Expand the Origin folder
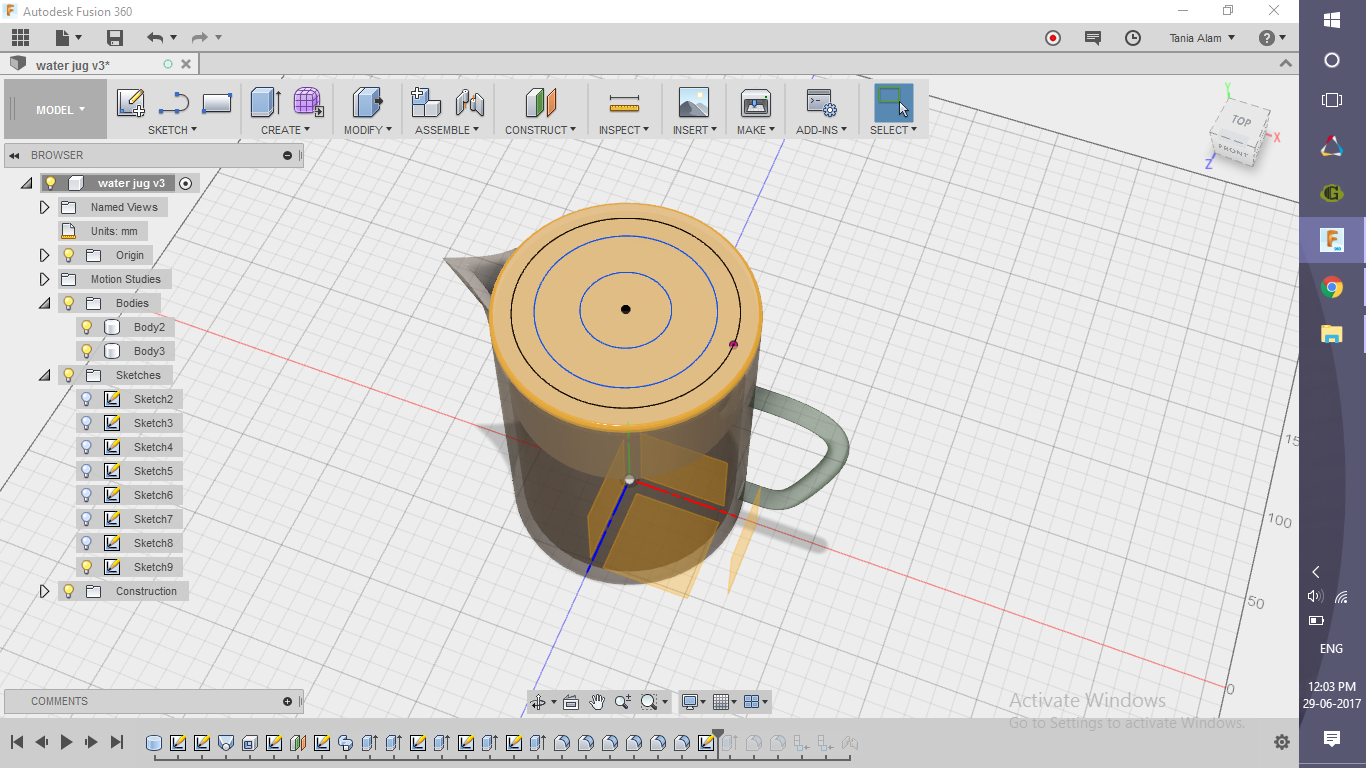This screenshot has width=1366, height=768. [x=44, y=255]
